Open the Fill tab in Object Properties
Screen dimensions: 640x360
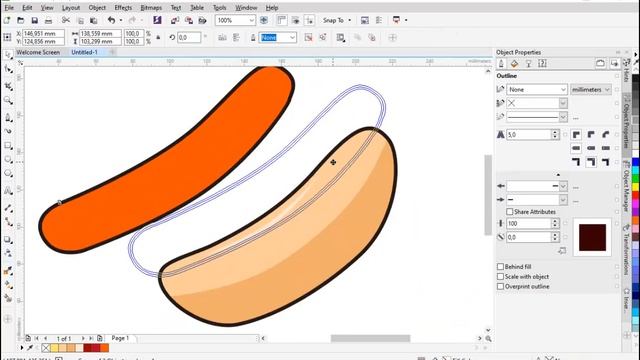pos(514,63)
